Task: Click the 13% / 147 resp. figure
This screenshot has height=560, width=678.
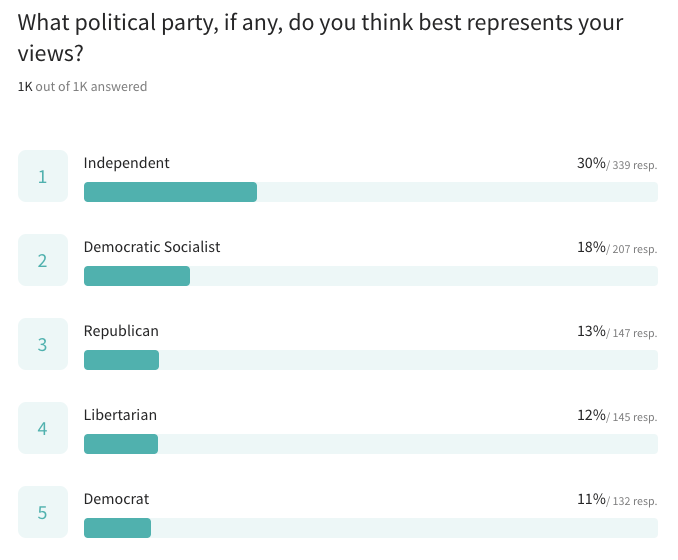Action: pyautogui.click(x=617, y=332)
